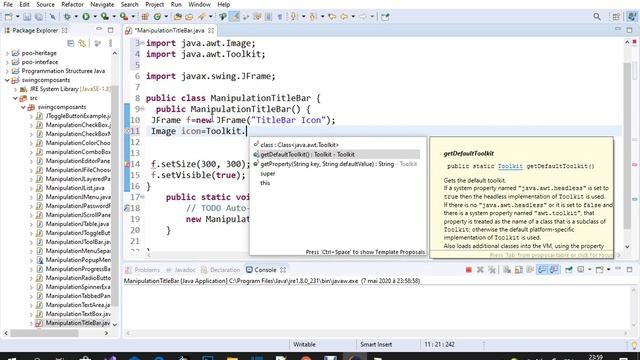Viewport: 640px width, 360px height.
Task: Open the Open Perspective icon
Action: (616, 17)
